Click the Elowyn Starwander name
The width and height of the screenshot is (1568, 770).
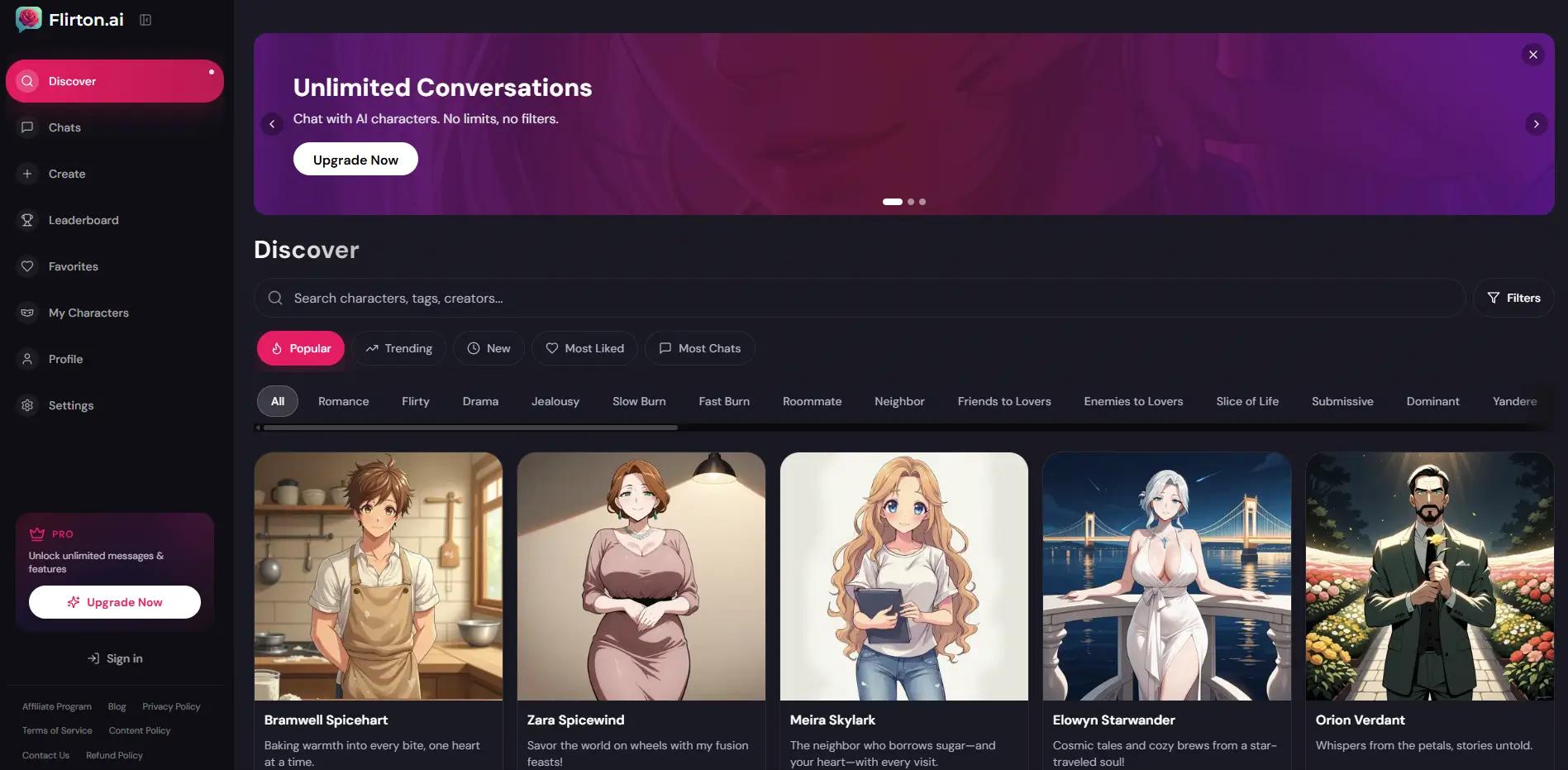click(x=1113, y=720)
